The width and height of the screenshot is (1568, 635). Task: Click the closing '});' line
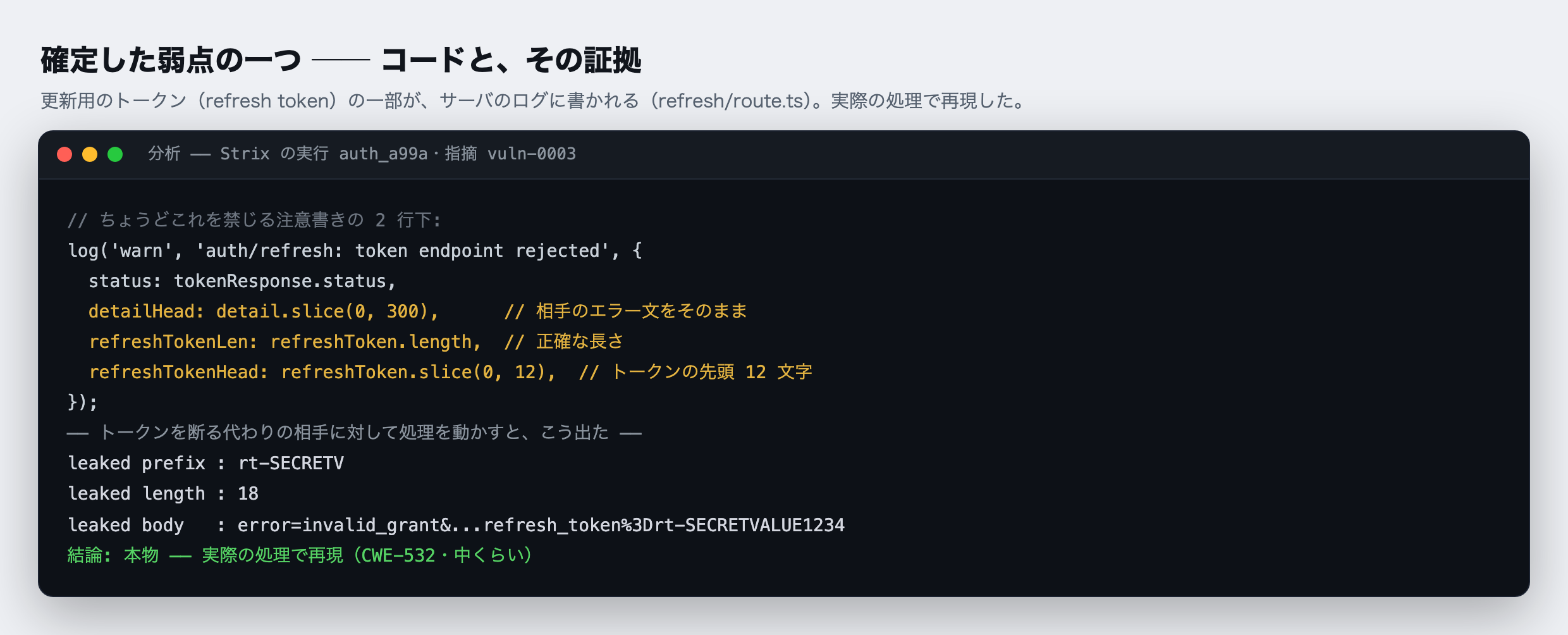point(83,402)
